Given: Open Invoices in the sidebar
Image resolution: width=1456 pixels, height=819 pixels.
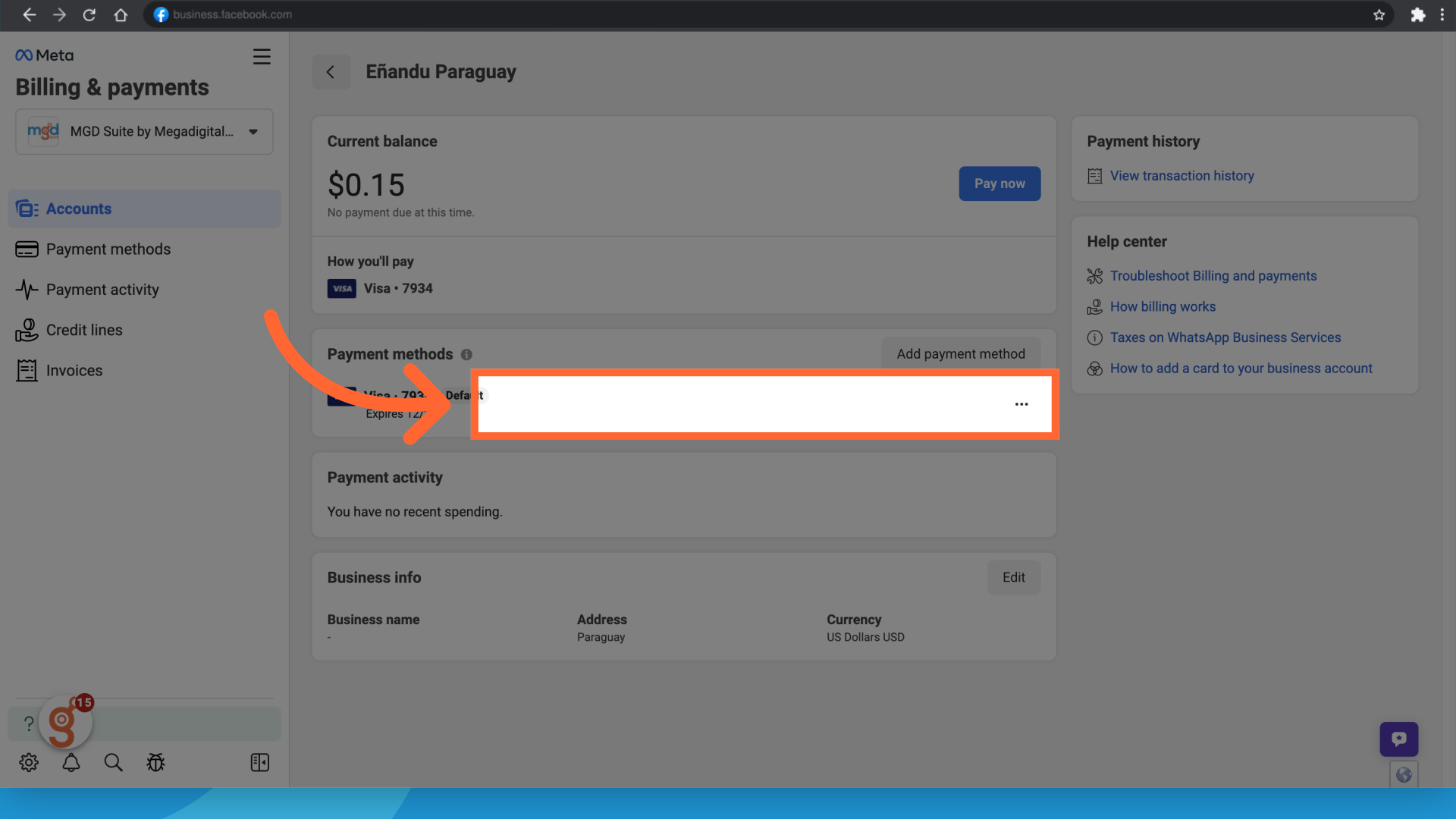Looking at the screenshot, I should pyautogui.click(x=74, y=371).
